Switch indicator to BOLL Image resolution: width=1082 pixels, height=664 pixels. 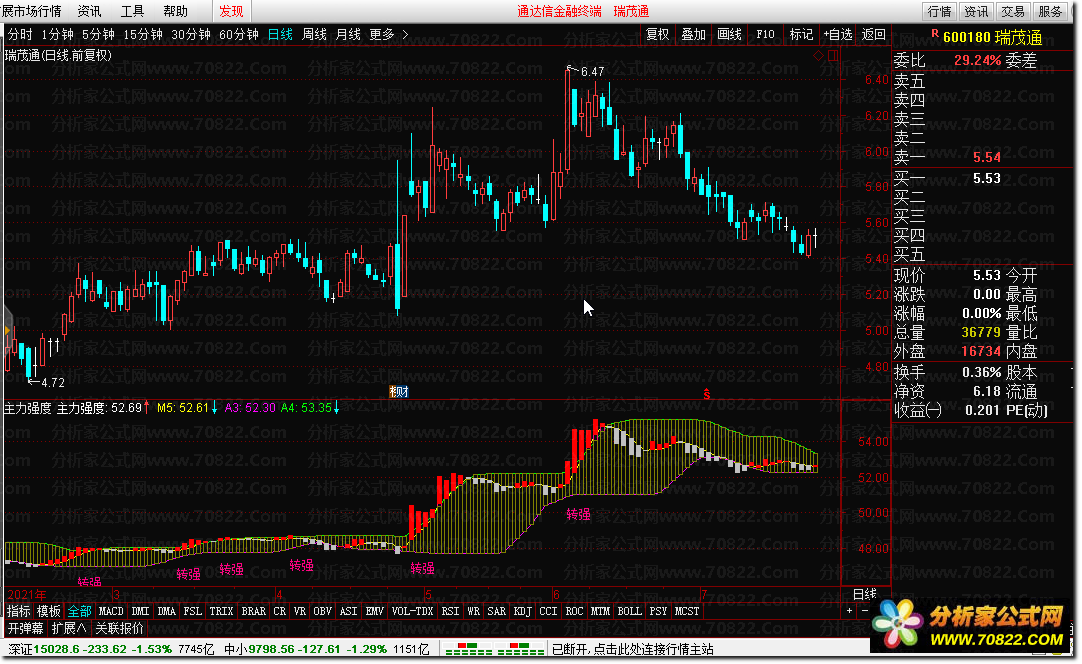click(629, 611)
